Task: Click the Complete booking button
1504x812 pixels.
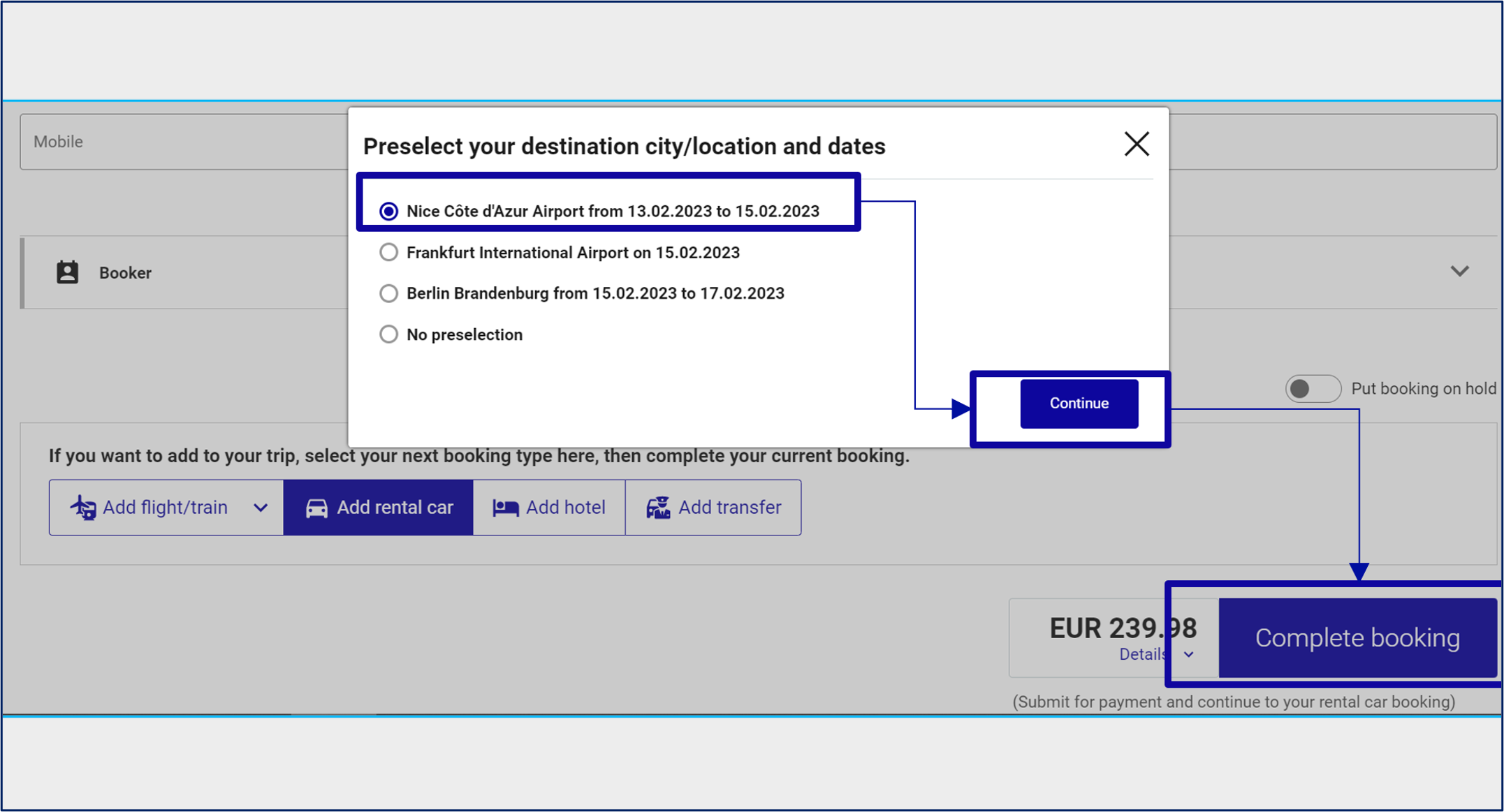Action: click(x=1357, y=638)
